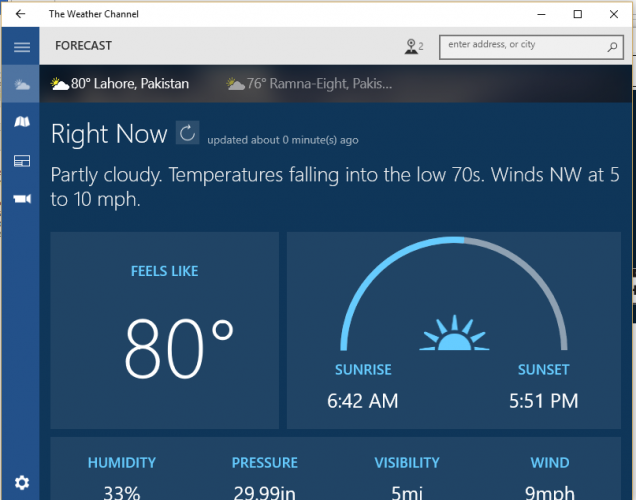Click the FEELS LIKE label
The height and width of the screenshot is (500, 636).
(164, 271)
